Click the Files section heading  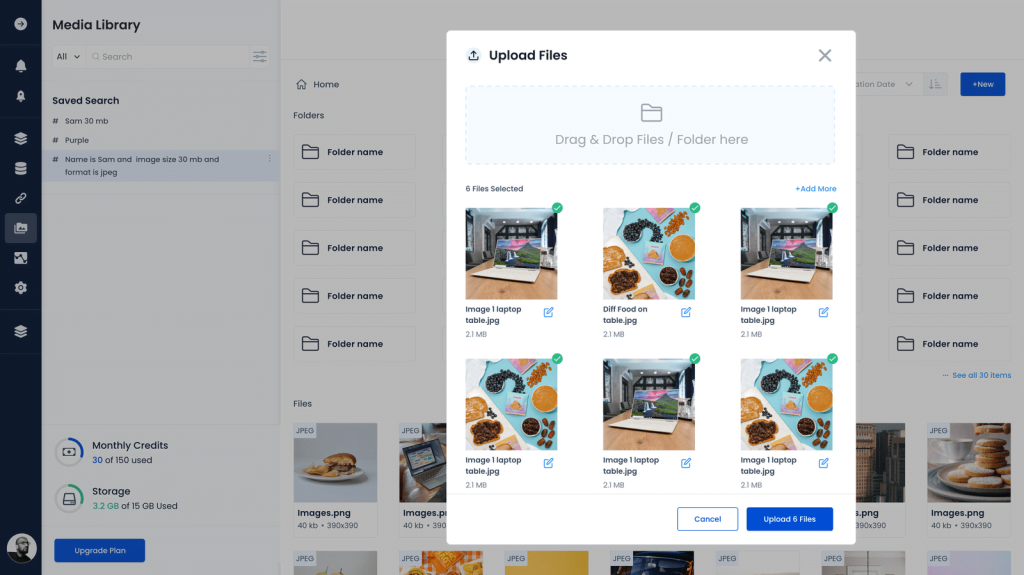pos(302,404)
